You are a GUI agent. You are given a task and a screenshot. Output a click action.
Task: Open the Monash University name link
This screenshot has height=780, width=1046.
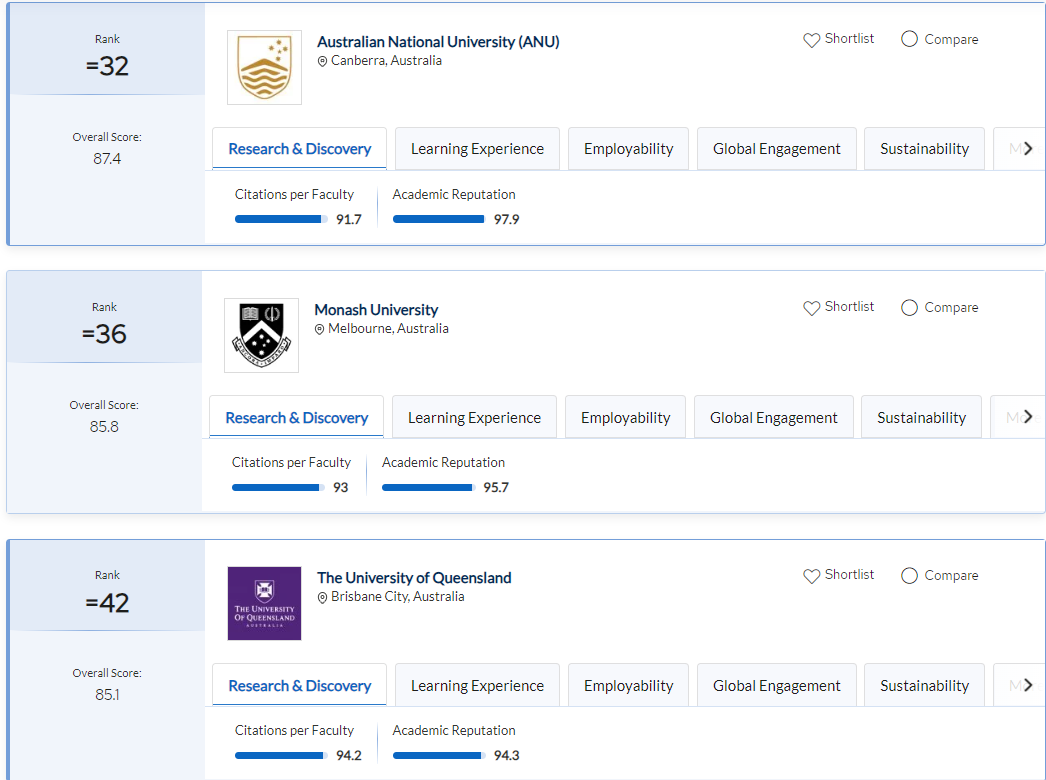tap(376, 310)
